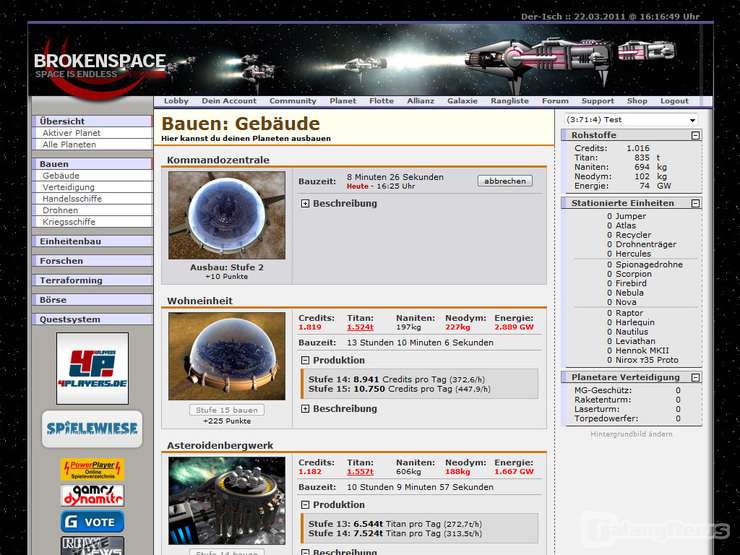Click the Asteroidenbergwerk building image
Screen dimensions: 740x555
click(227, 501)
